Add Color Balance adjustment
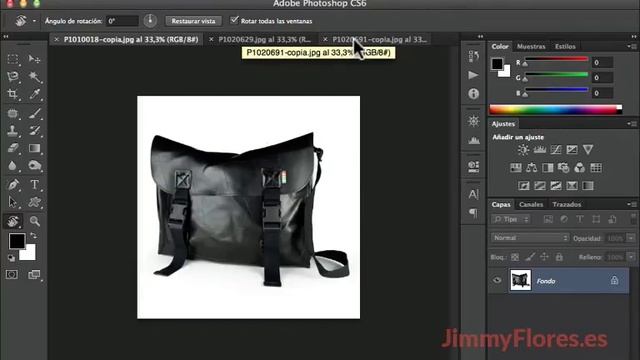 531,167
